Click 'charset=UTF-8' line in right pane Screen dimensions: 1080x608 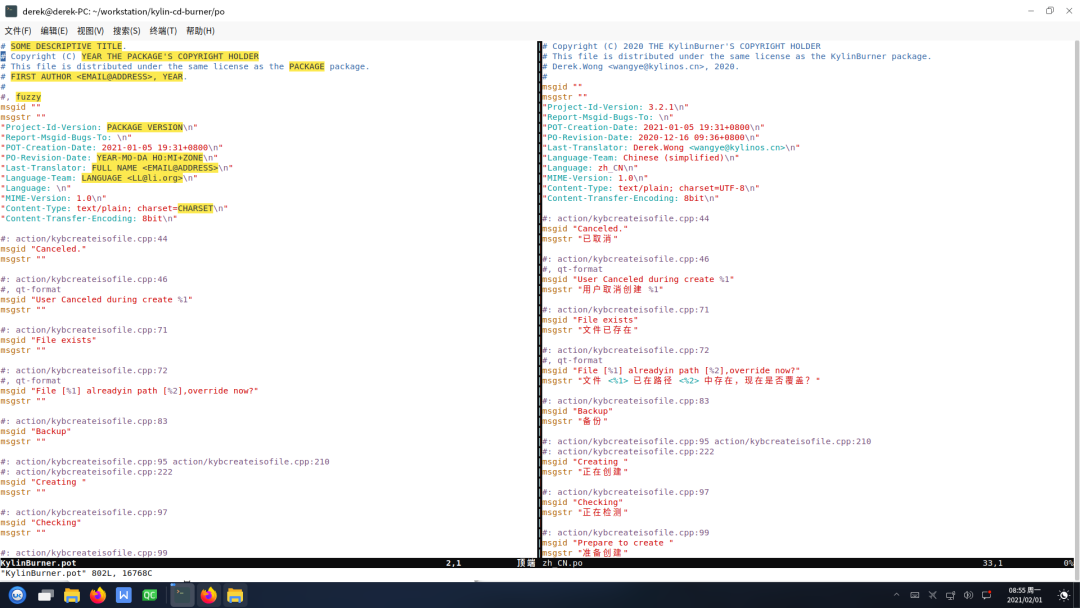(651, 188)
